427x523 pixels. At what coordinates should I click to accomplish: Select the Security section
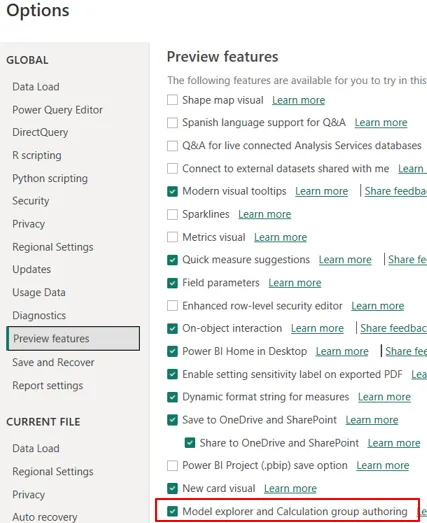click(31, 201)
